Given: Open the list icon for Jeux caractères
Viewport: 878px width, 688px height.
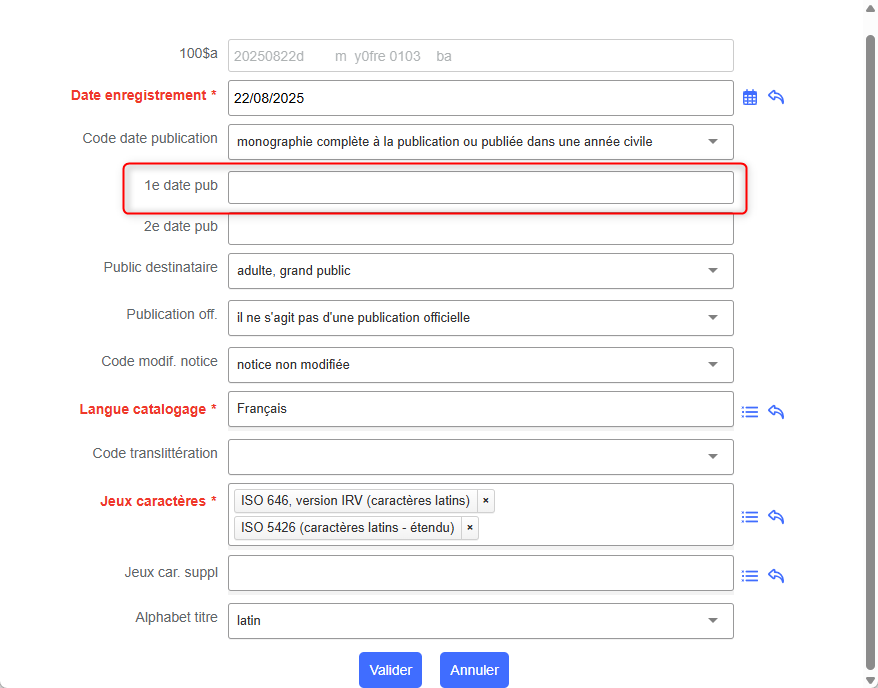Looking at the screenshot, I should pos(750,517).
